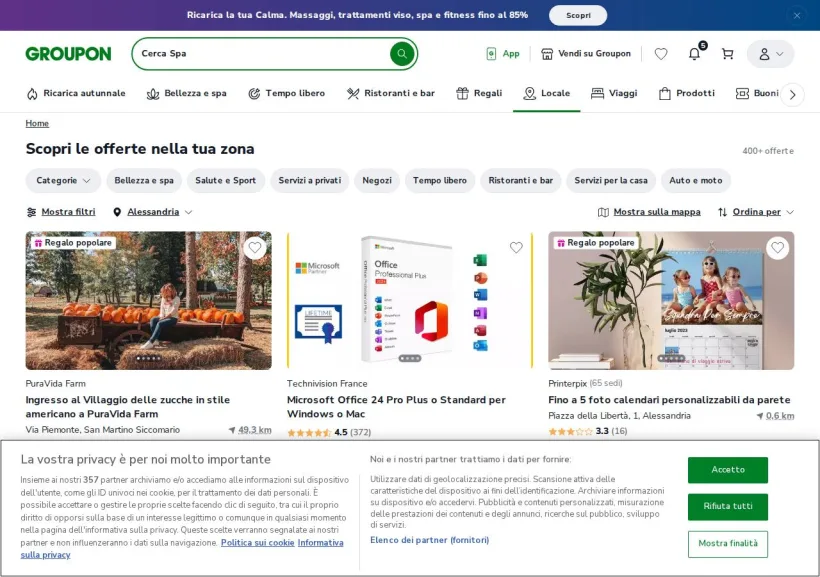Image resolution: width=820 pixels, height=577 pixels.
Task: Filter by Auto e moto chip
Action: pos(696,180)
